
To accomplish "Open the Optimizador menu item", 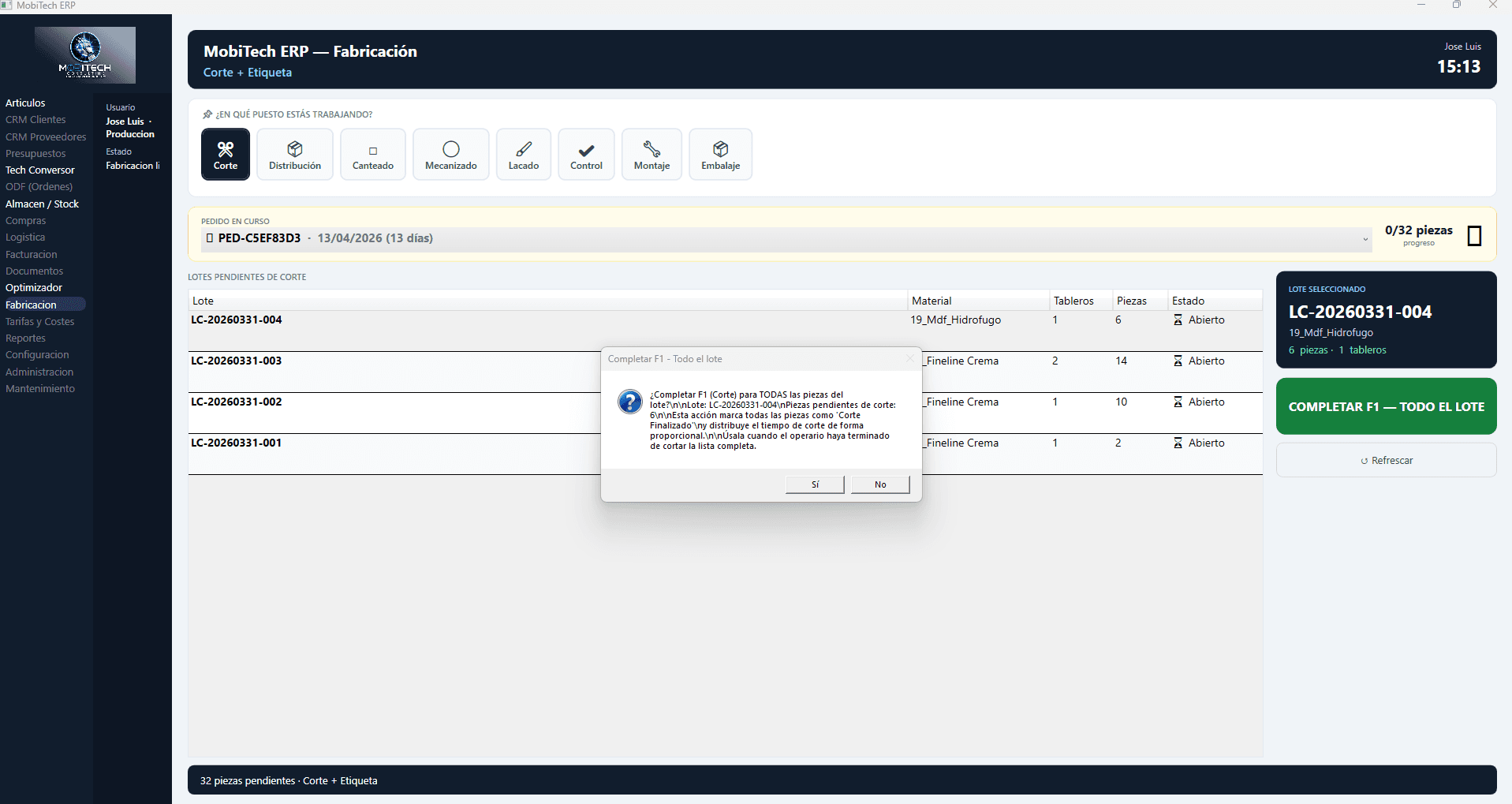I will (x=34, y=288).
